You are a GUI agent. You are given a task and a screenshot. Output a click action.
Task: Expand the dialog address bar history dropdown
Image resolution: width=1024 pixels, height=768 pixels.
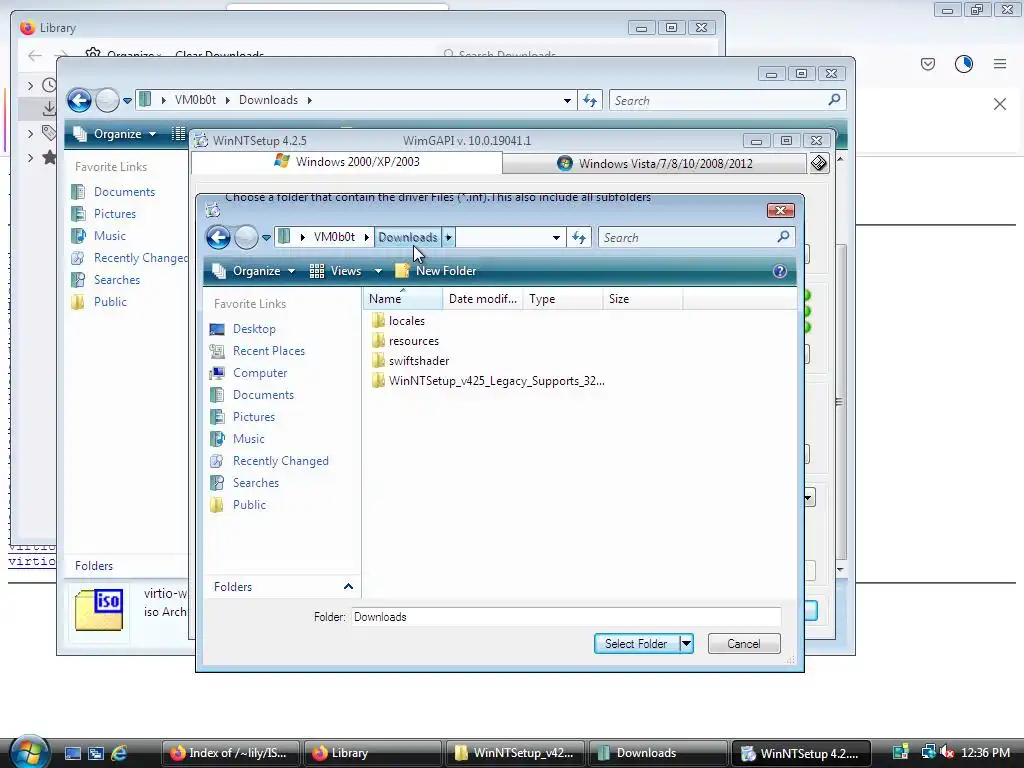(x=556, y=238)
